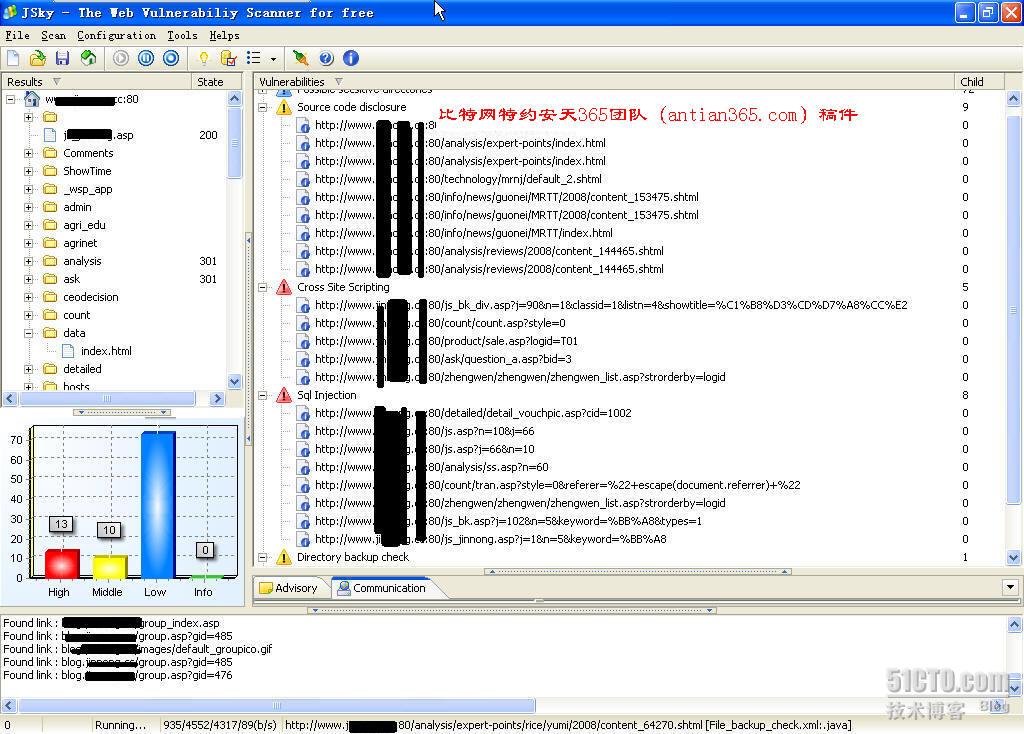Image resolution: width=1024 pixels, height=734 pixels.
Task: Collapse the data folder
Action: point(28,333)
